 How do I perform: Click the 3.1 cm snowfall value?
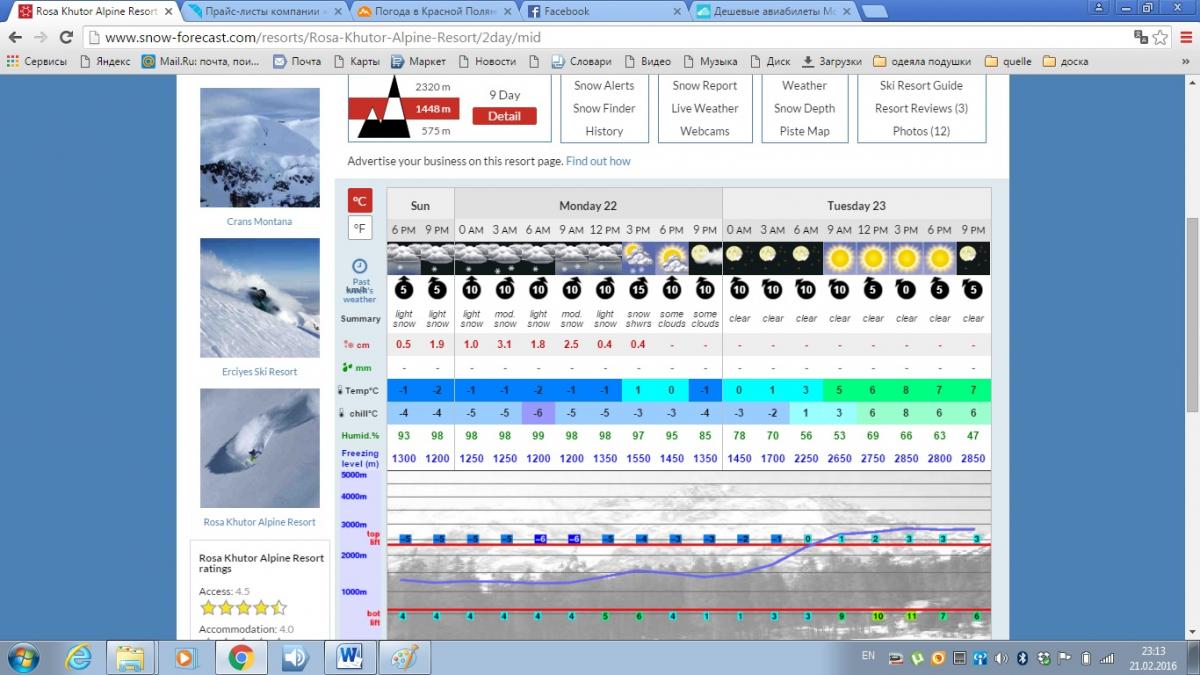coord(505,345)
